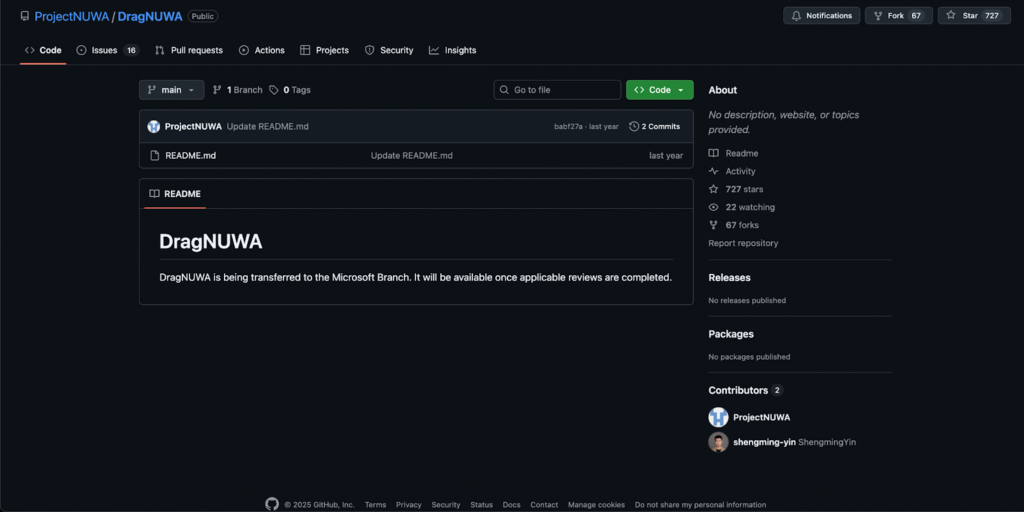Screen dimensions: 1024x512
Task: Fork the repository with Fork button
Action: (x=898, y=16)
